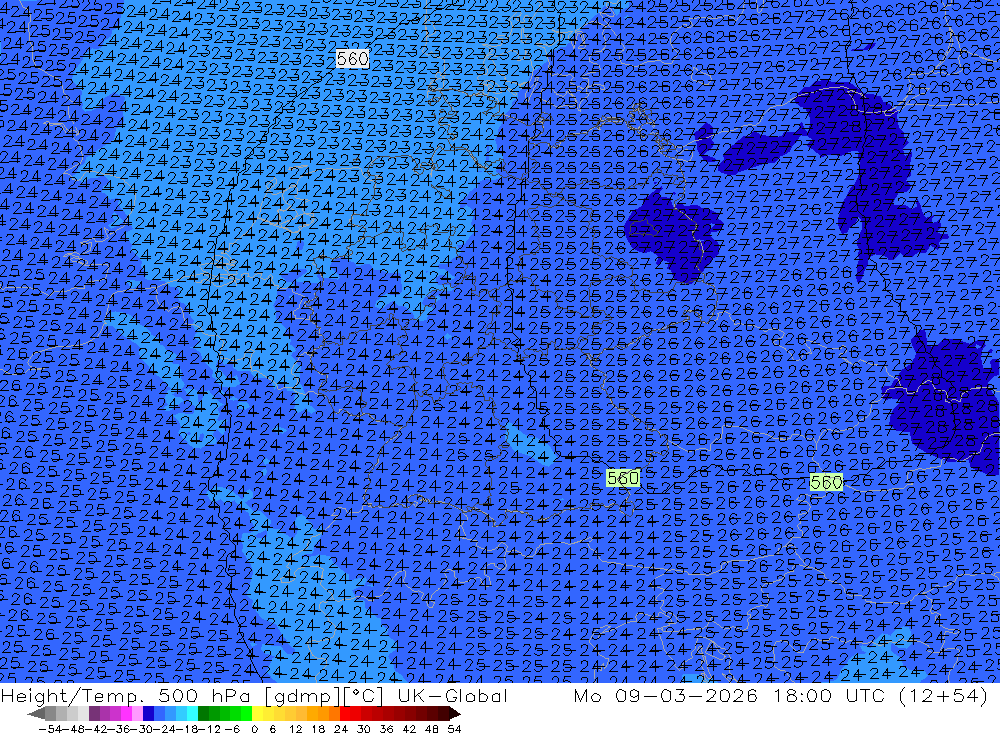The image size is (1000, 733).
Task: Click the '[gdmp]' unit text in the title
Action: 303,696
